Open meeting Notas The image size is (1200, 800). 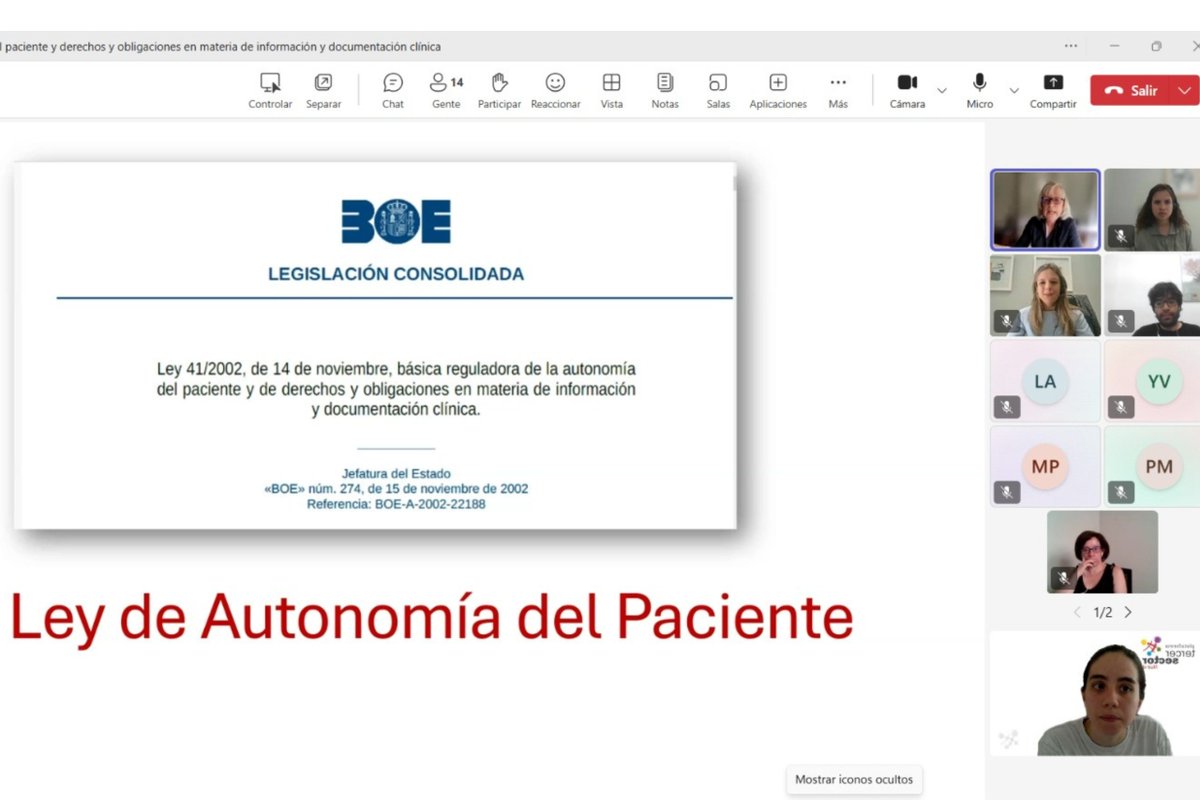click(664, 89)
